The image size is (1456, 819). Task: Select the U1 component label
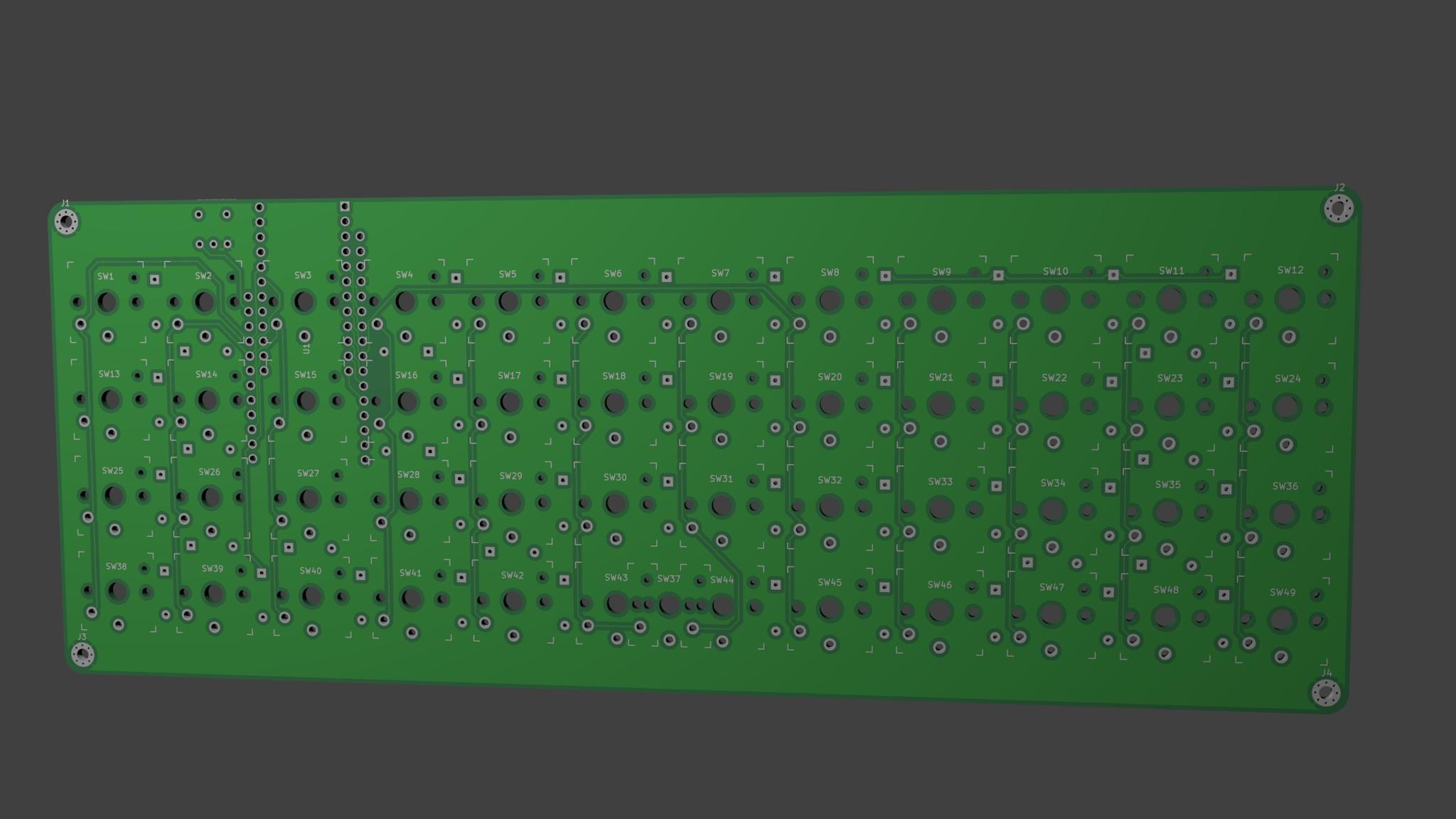[306, 349]
